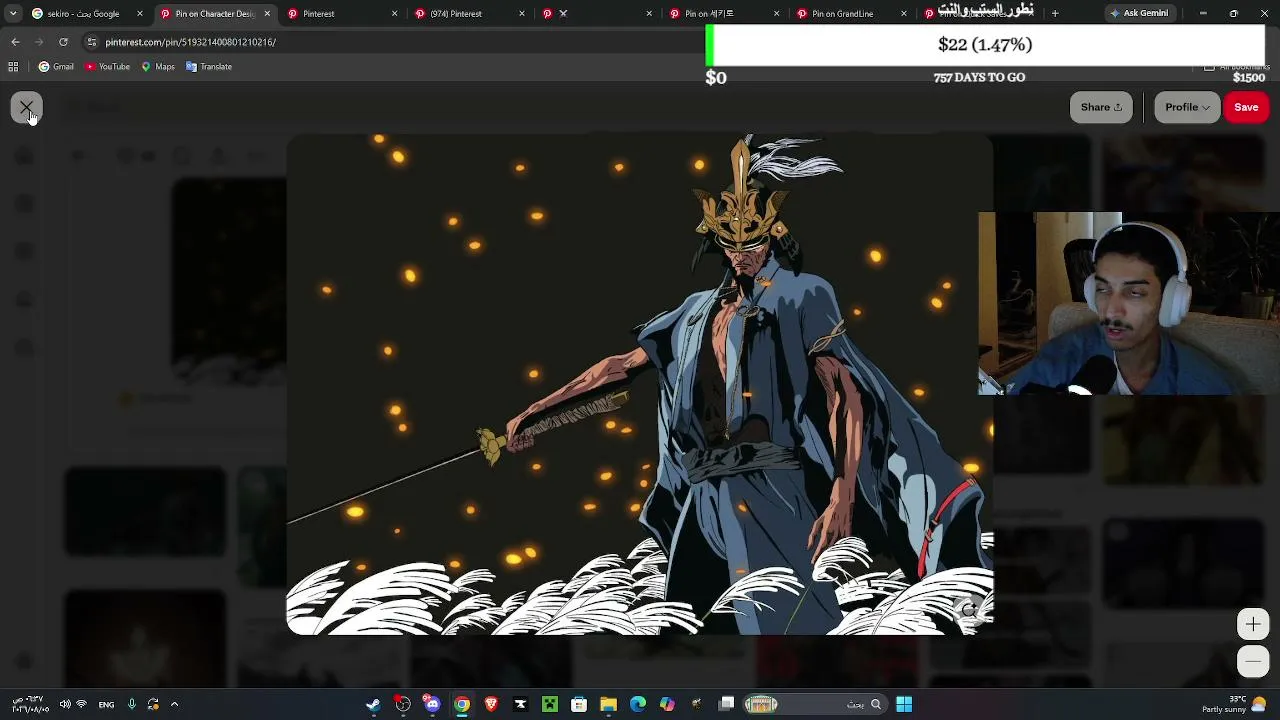Open Copilot from the taskbar
1280x720 pixels.
(667, 704)
